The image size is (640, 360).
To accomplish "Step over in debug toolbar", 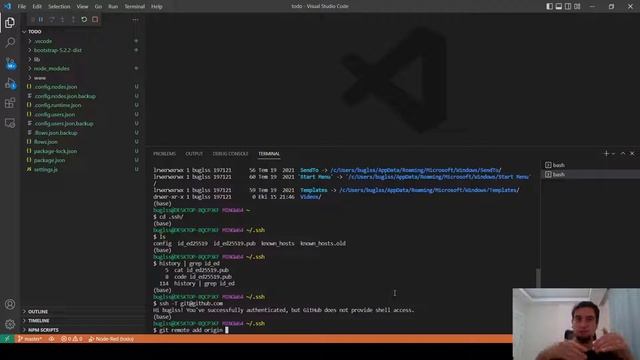I will [51, 20].
